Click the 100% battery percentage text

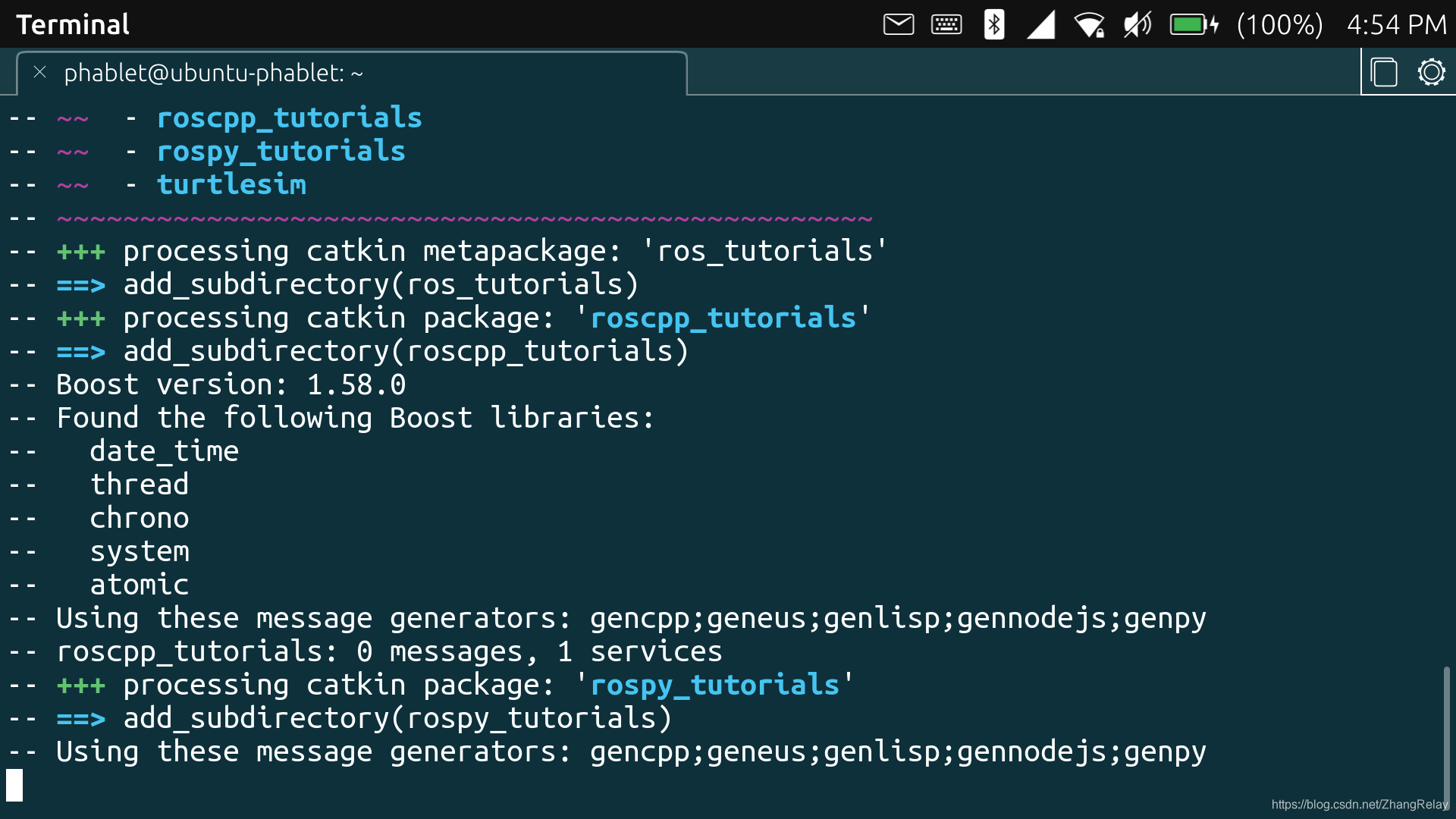pyautogui.click(x=1279, y=24)
